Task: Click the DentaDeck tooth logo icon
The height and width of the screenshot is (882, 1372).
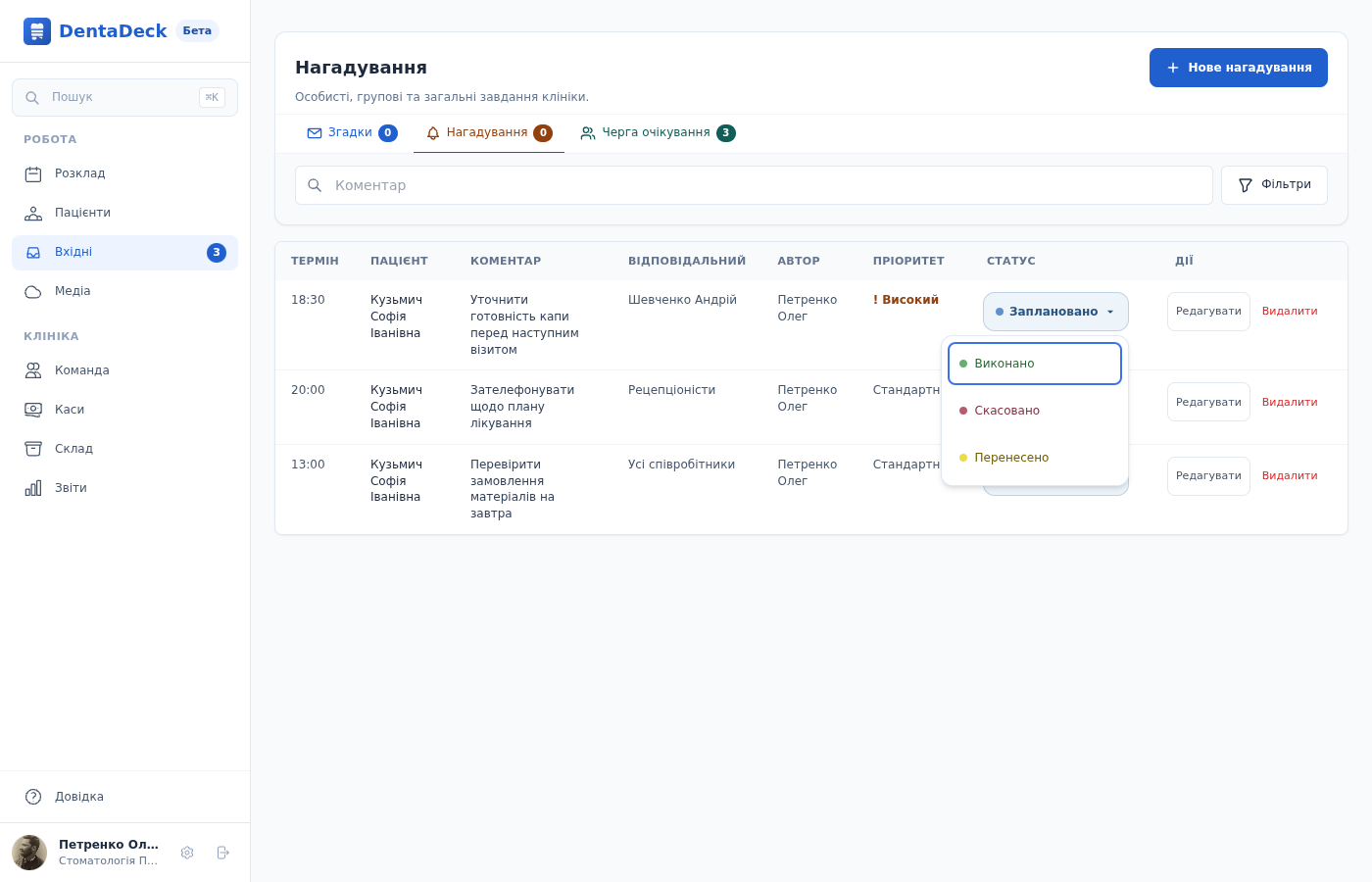Action: coord(37,31)
